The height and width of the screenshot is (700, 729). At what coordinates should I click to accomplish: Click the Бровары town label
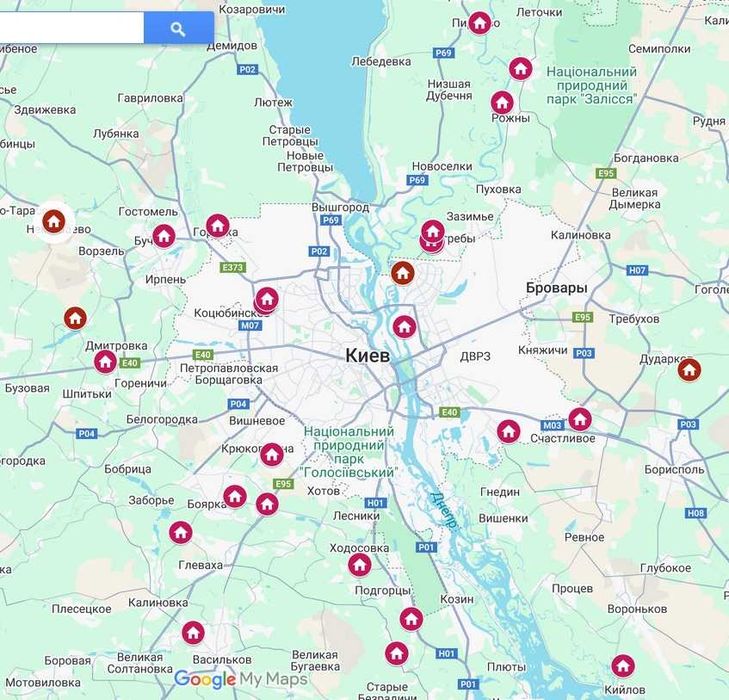(557, 288)
